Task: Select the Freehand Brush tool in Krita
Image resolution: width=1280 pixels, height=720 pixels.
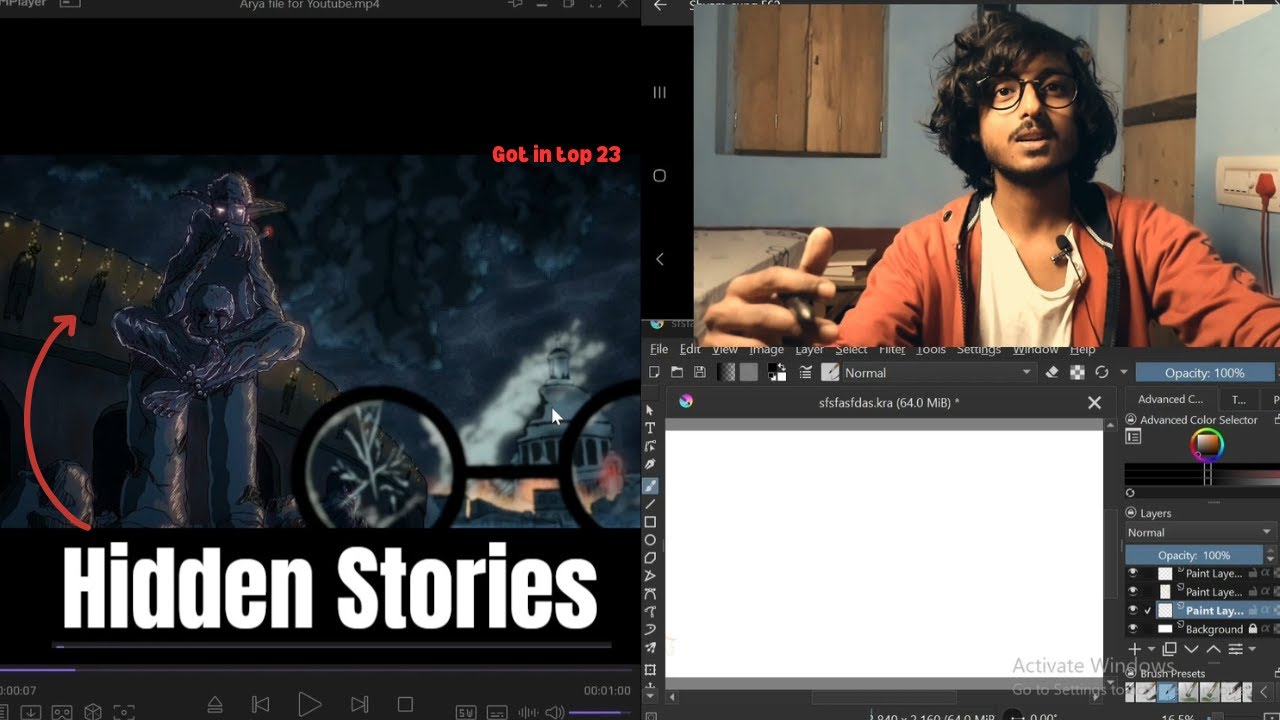Action: point(650,485)
